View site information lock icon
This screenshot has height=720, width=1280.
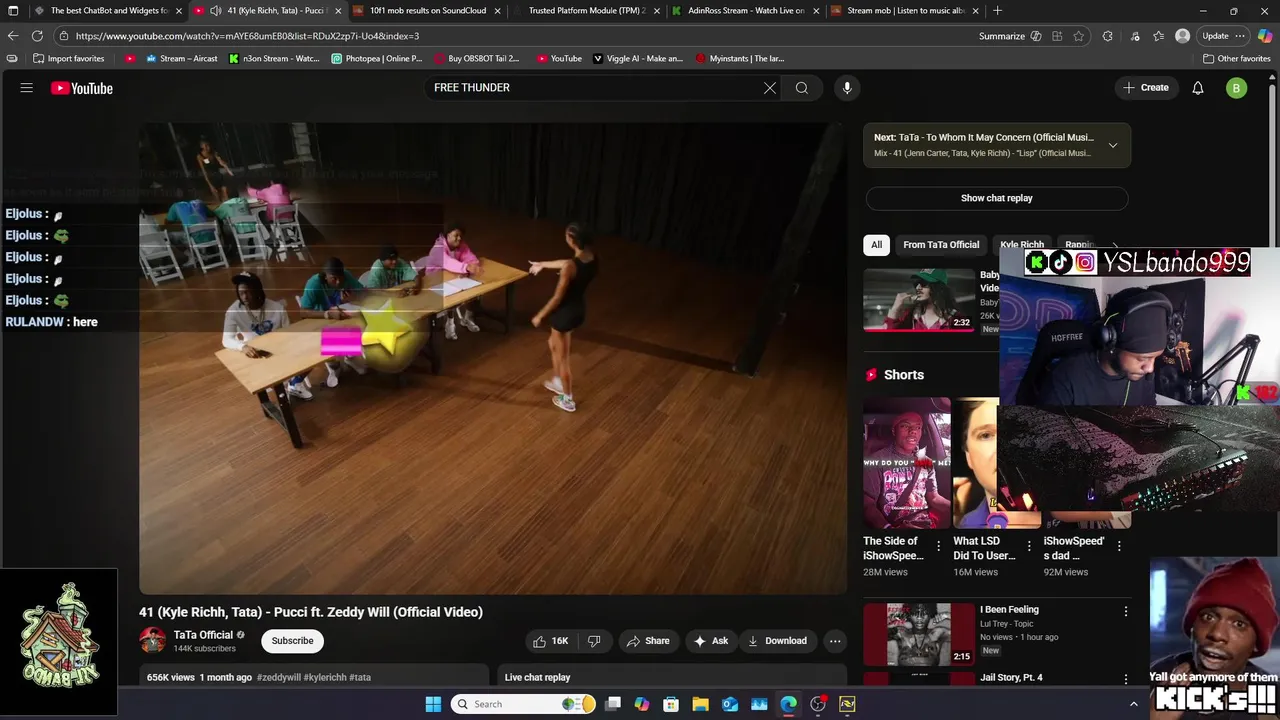(64, 36)
